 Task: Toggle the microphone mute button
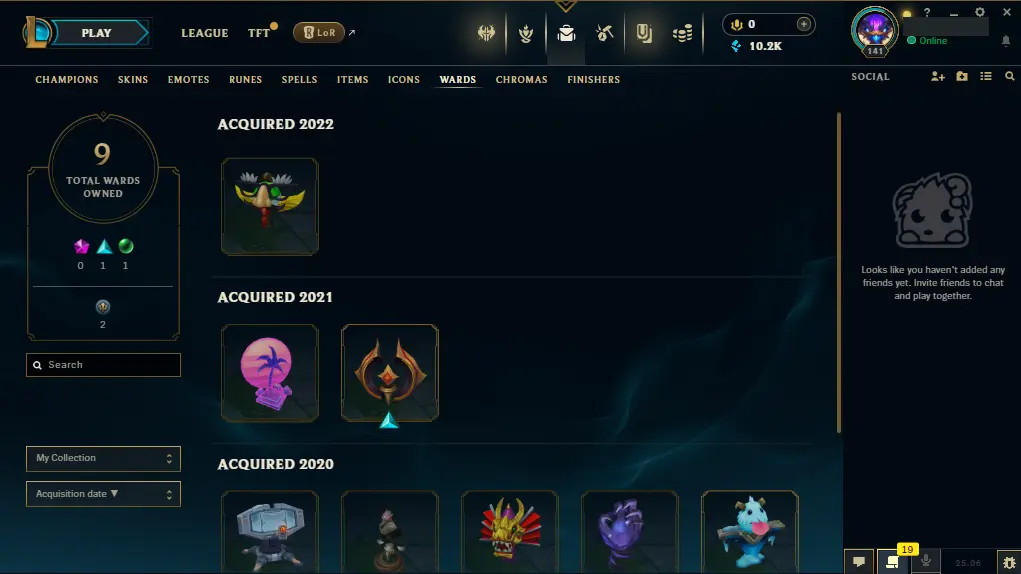coord(926,562)
